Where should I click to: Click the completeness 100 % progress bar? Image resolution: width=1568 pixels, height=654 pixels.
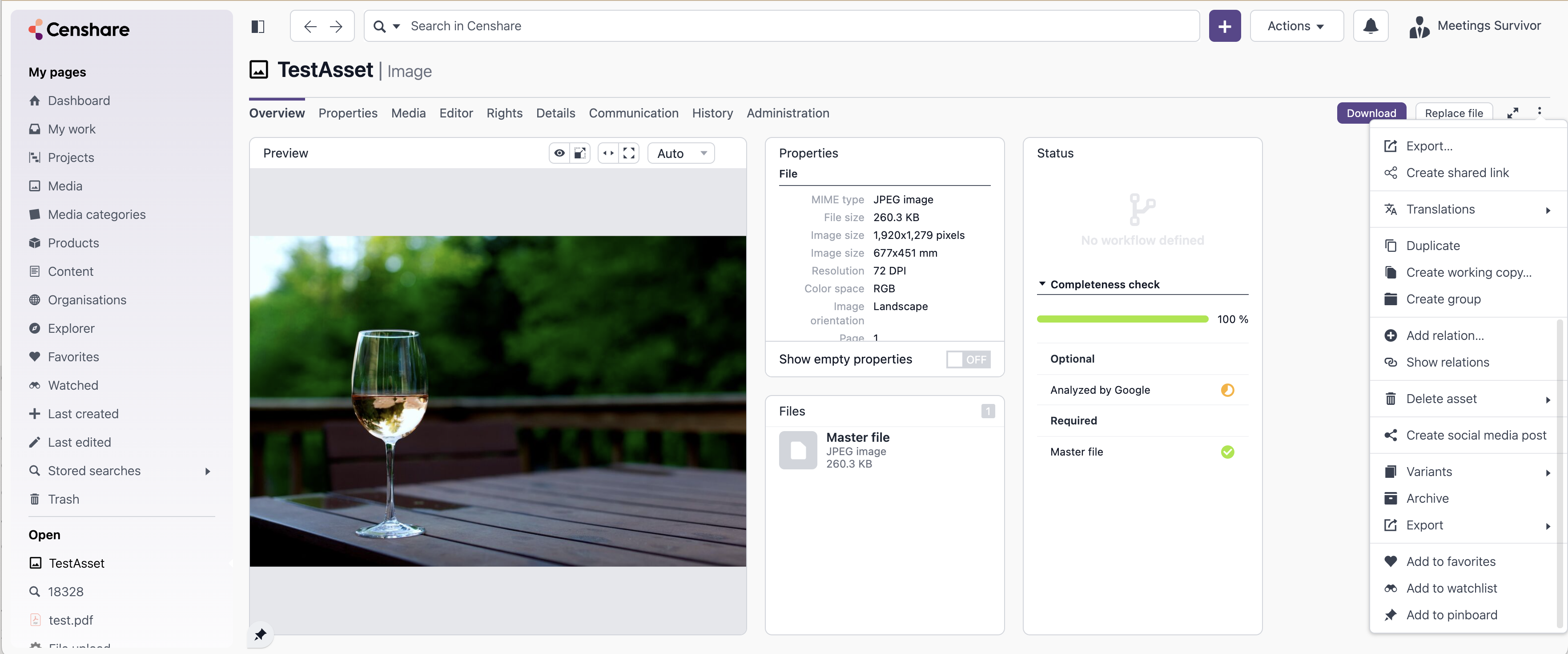pos(1122,319)
